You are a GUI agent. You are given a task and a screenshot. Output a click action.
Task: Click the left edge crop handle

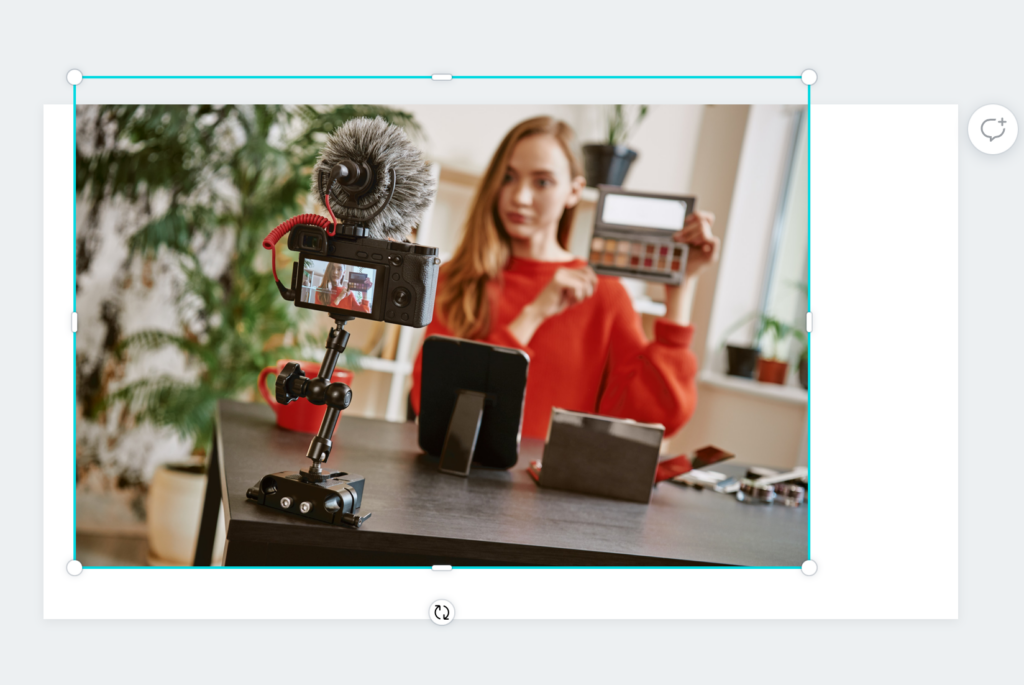(75, 322)
